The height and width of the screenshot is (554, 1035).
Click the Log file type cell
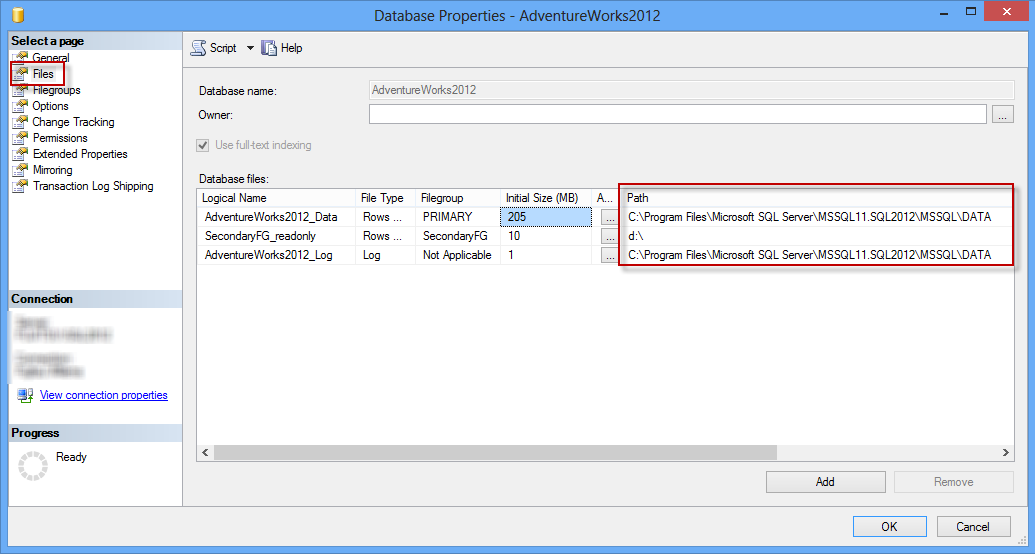[385, 255]
